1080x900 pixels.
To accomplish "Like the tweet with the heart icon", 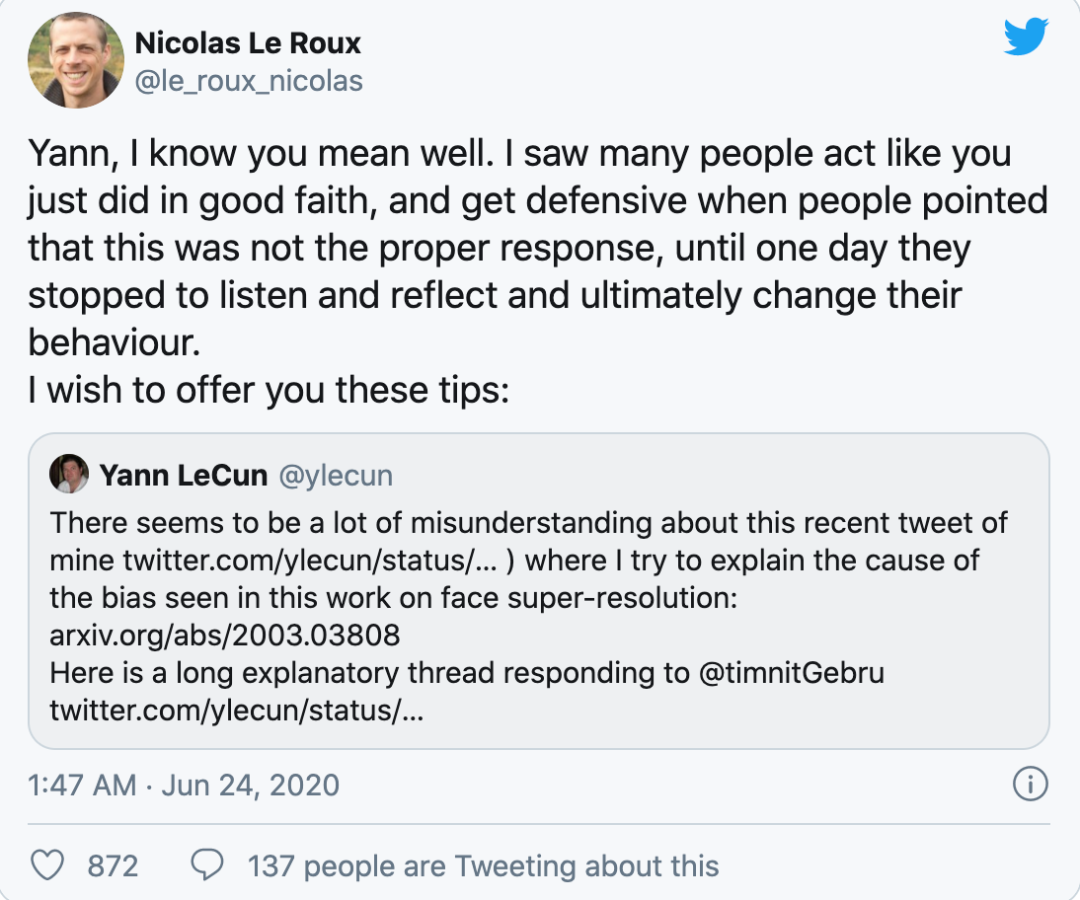I will tap(47, 865).
